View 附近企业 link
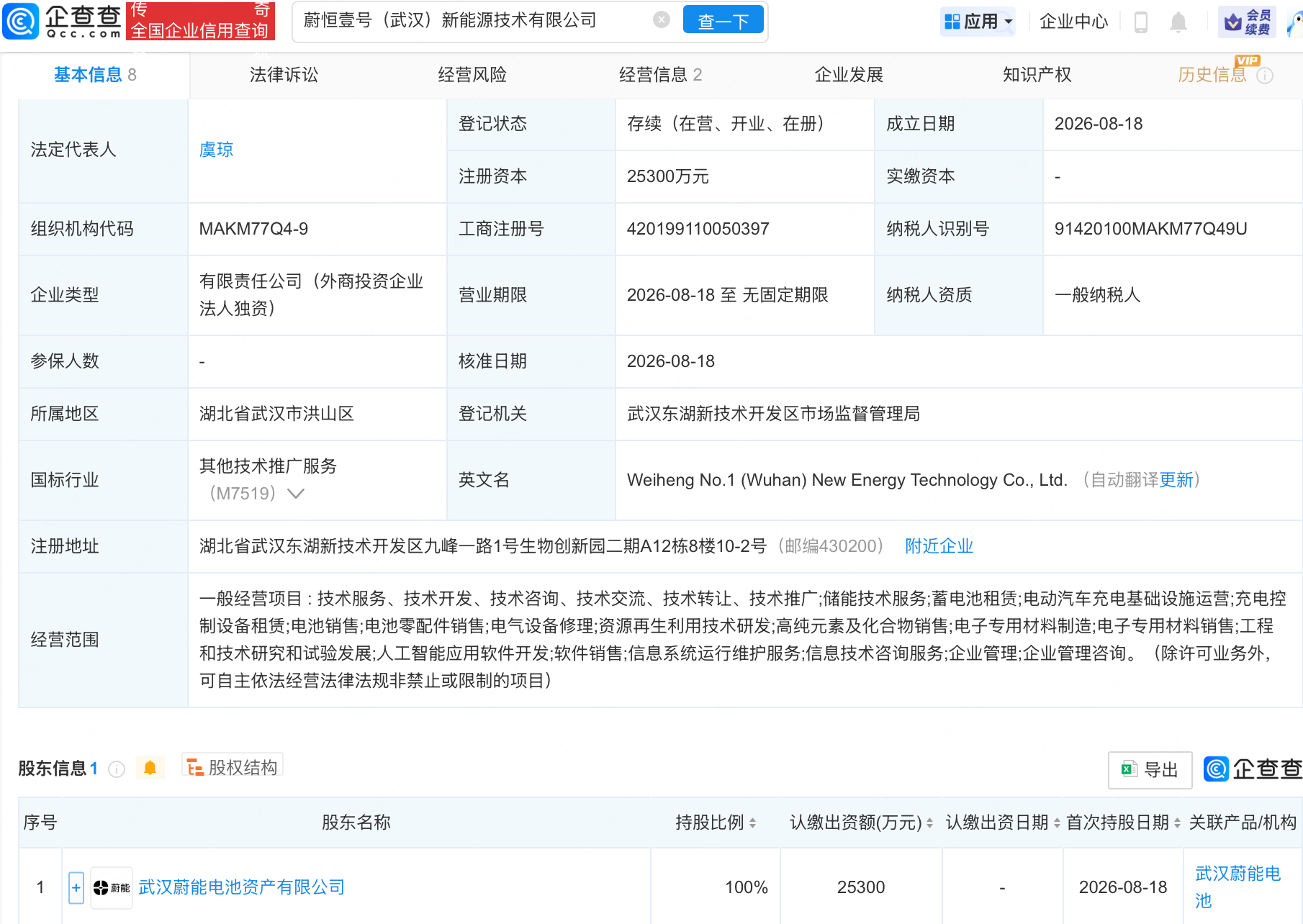 (x=939, y=546)
